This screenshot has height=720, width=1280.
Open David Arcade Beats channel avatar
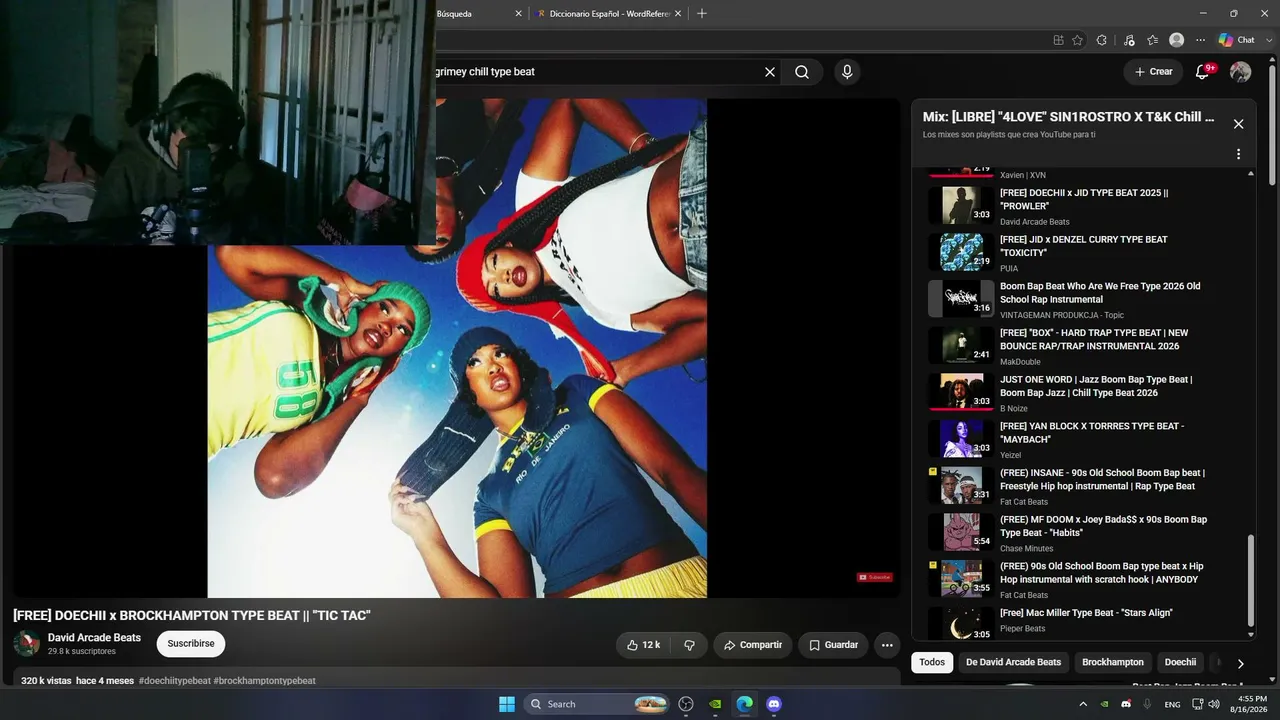click(x=26, y=643)
